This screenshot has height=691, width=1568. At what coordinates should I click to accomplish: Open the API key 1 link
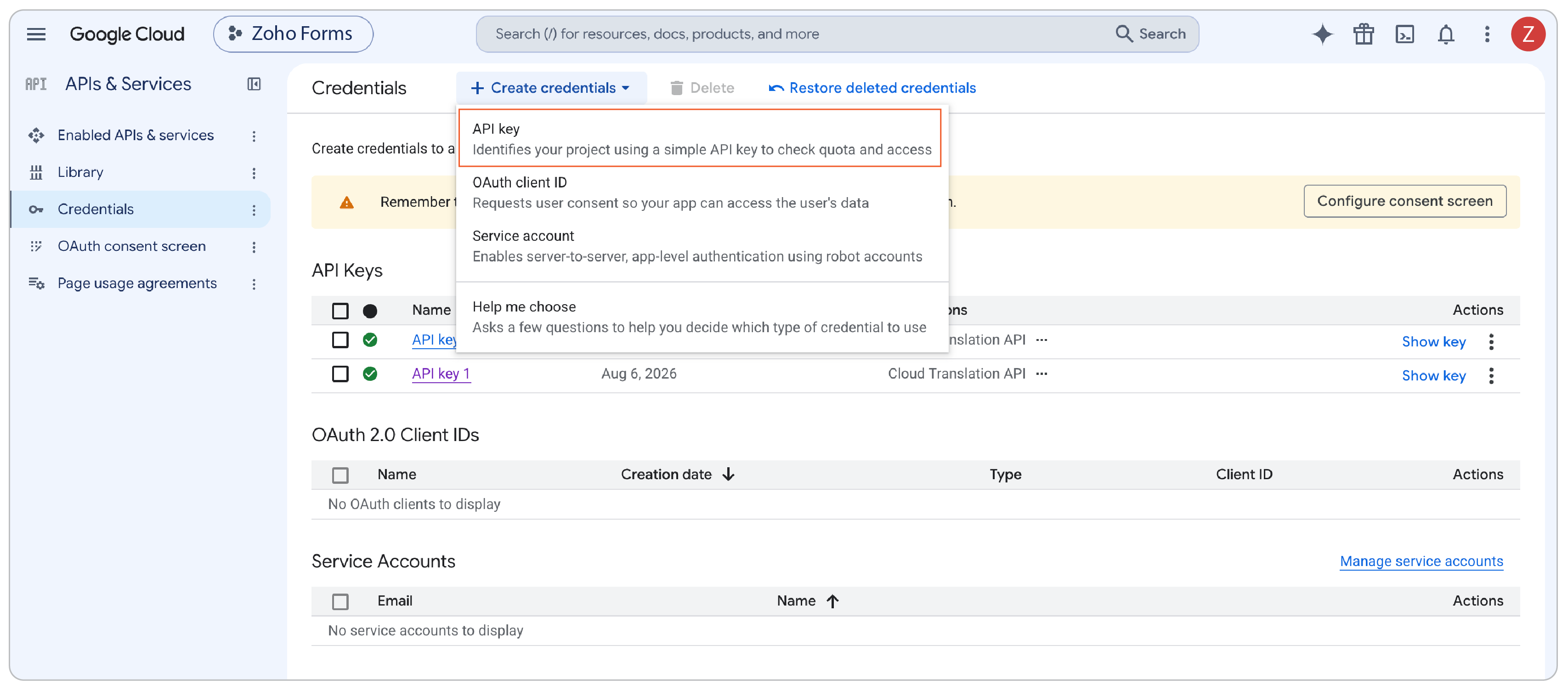(441, 374)
